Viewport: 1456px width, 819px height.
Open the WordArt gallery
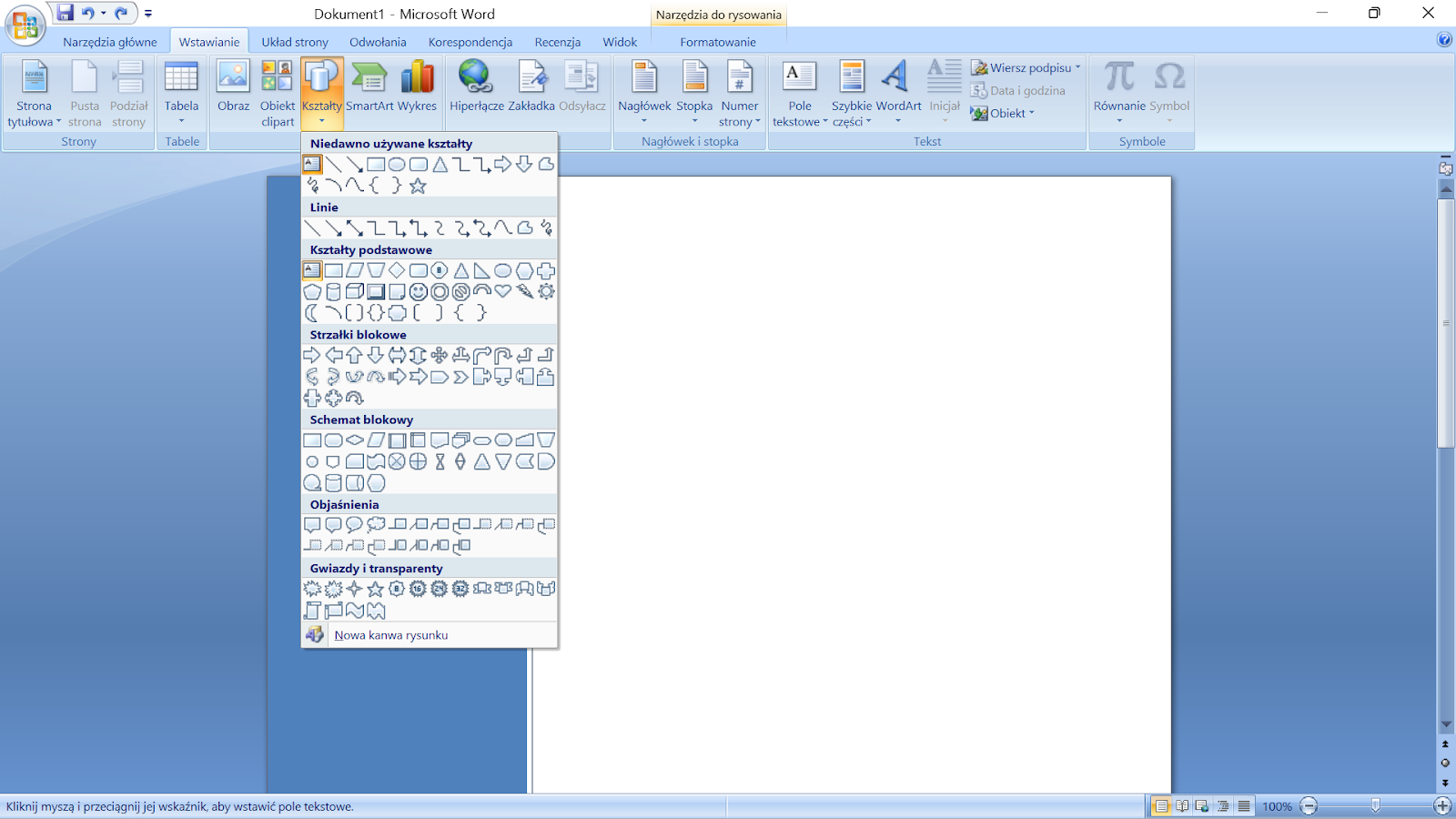(897, 91)
